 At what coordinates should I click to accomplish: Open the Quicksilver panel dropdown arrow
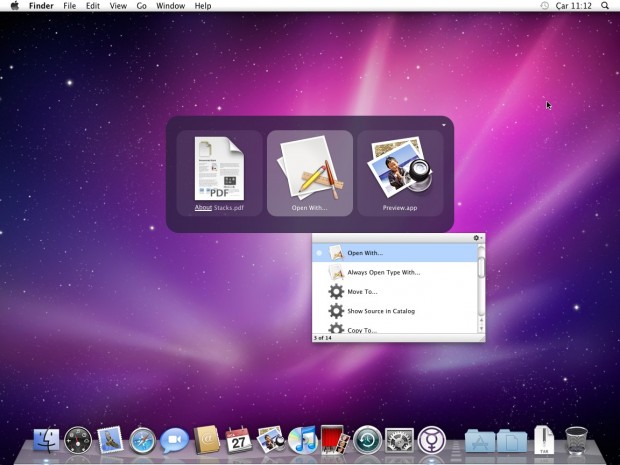(444, 125)
